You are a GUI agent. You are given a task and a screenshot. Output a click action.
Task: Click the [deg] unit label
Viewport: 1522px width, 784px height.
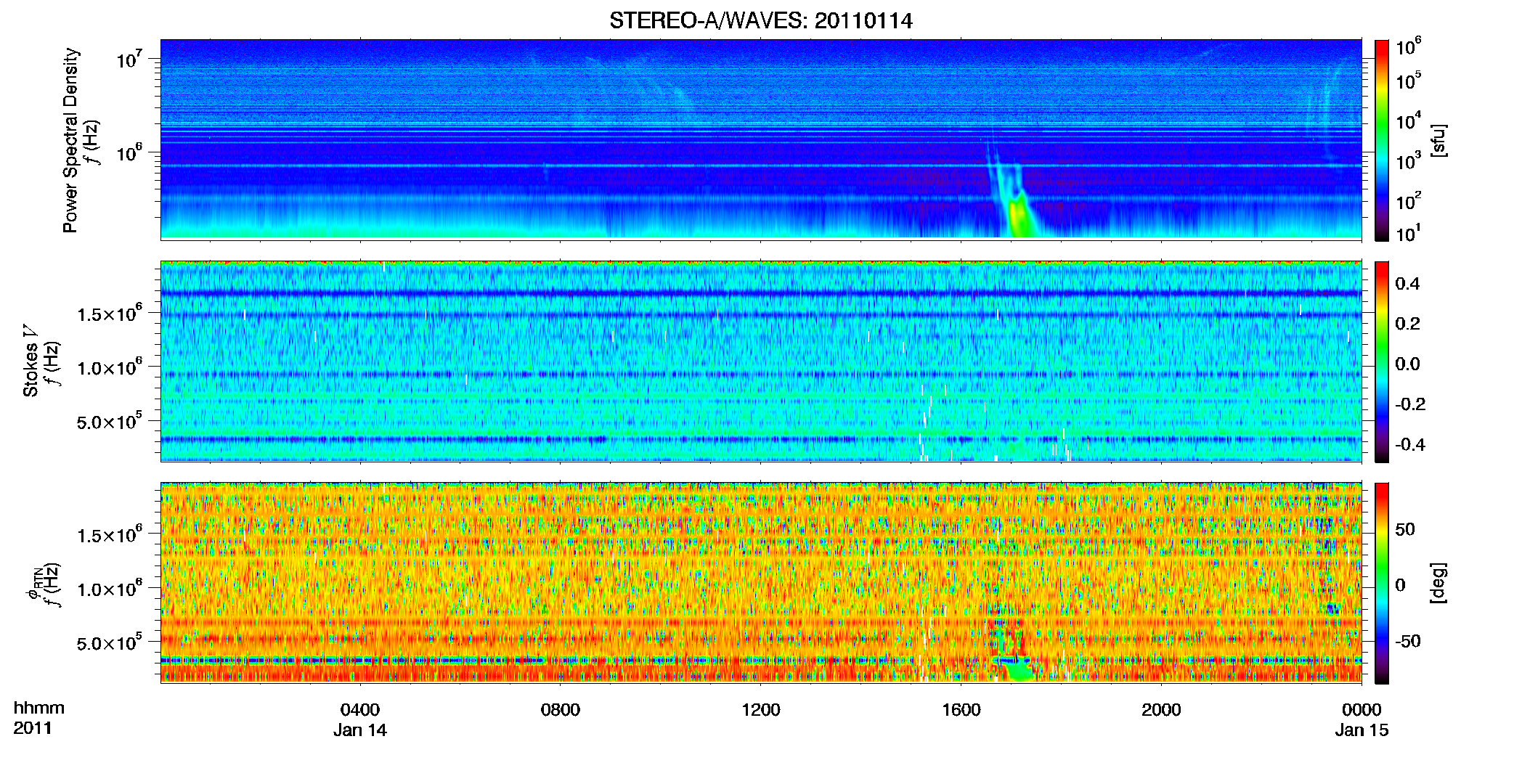coord(1438,583)
